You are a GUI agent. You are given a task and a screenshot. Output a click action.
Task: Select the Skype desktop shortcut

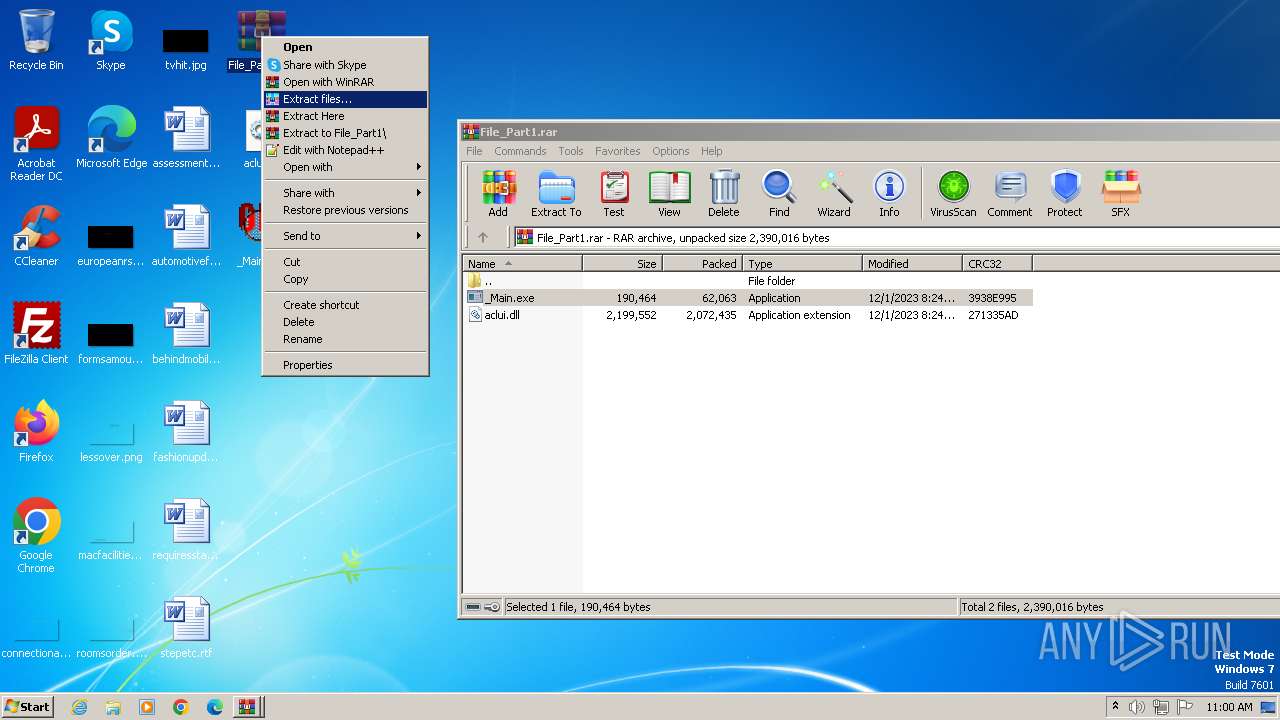click(111, 40)
